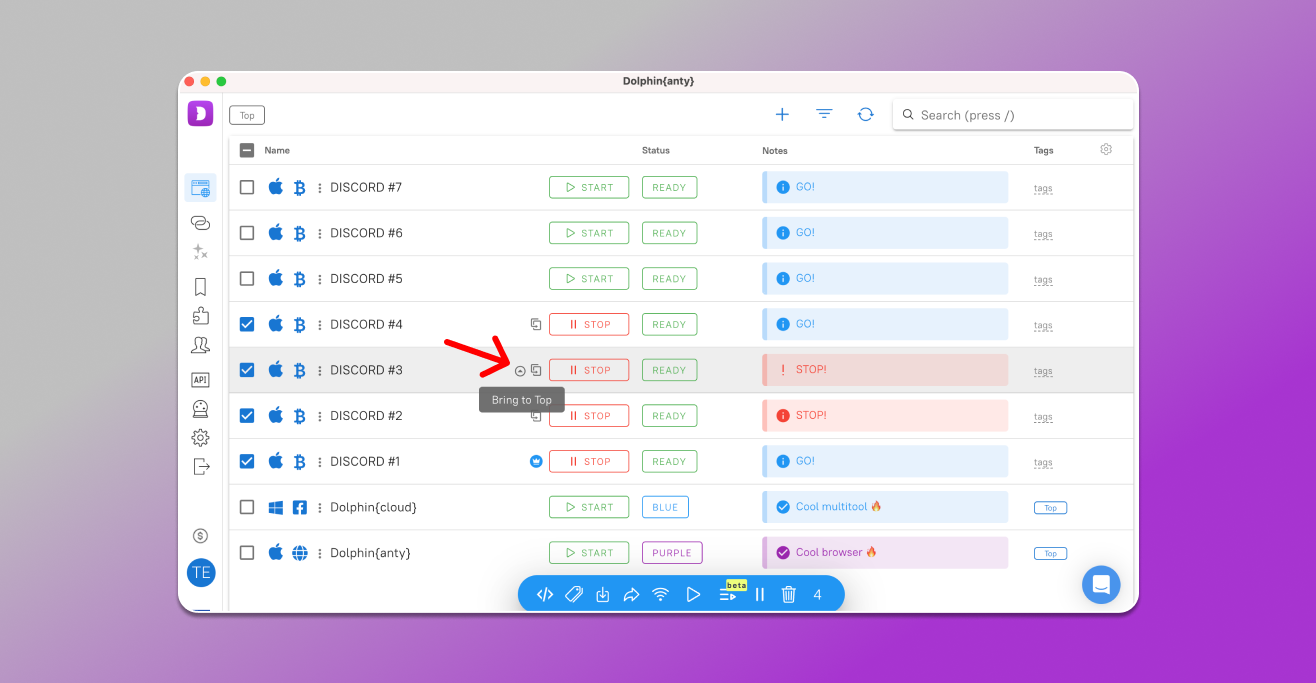
Task: Uncheck the DISCORD #3 checkbox
Action: 247,370
